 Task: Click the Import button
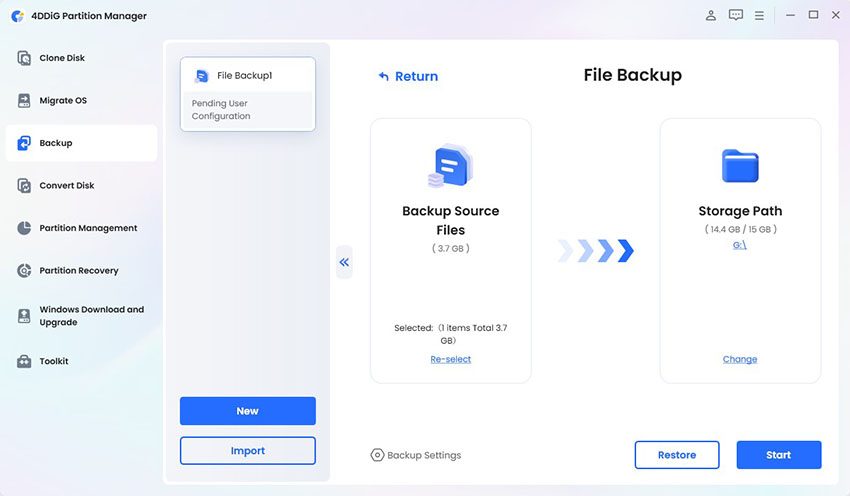(248, 450)
